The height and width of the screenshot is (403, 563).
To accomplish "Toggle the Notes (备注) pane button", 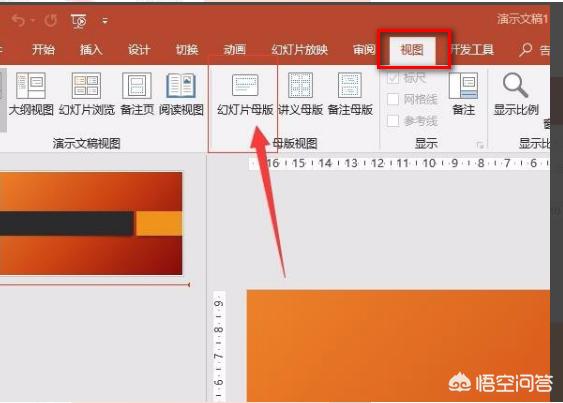I will pyautogui.click(x=463, y=94).
